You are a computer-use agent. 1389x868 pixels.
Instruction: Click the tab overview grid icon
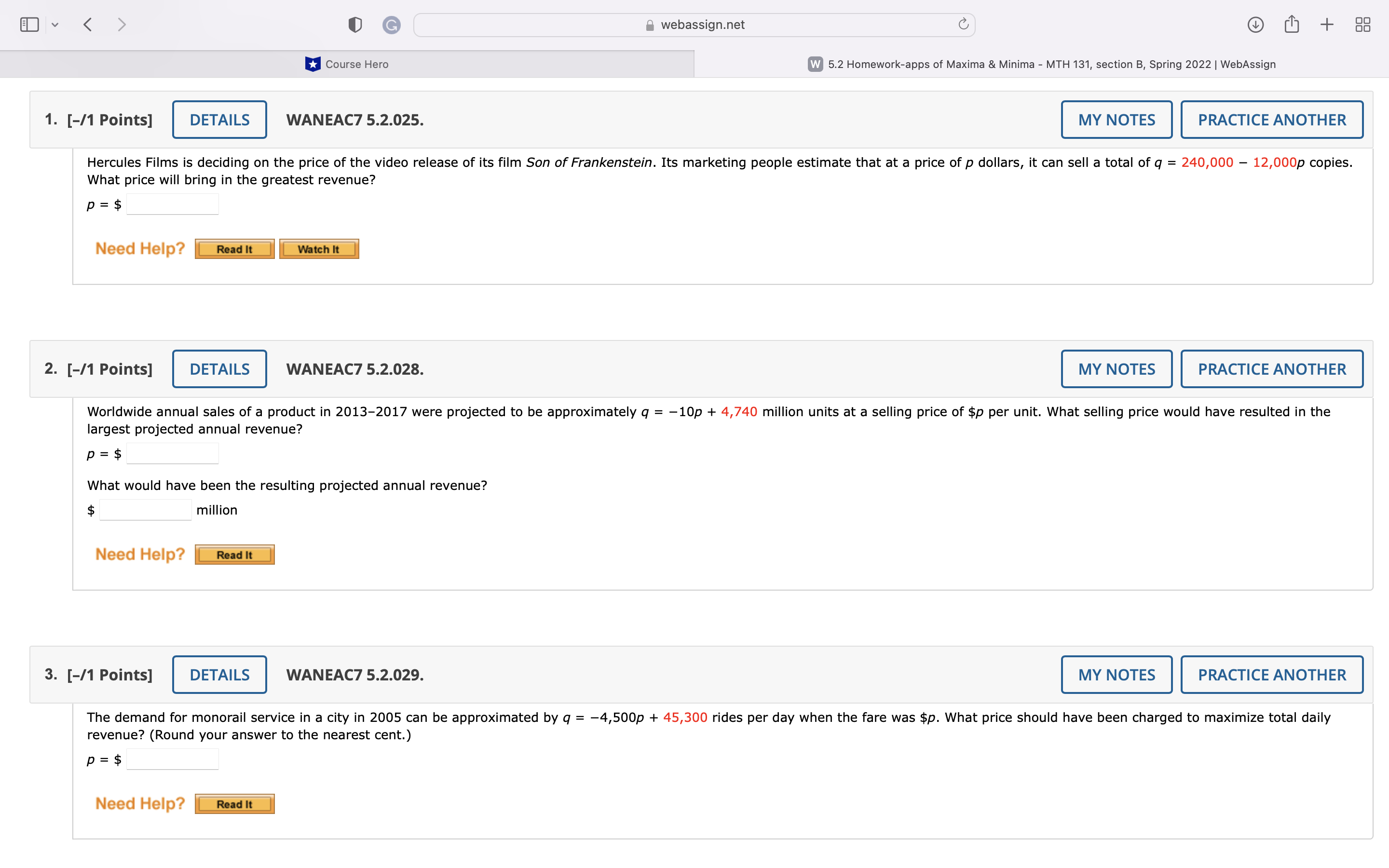pyautogui.click(x=1362, y=24)
